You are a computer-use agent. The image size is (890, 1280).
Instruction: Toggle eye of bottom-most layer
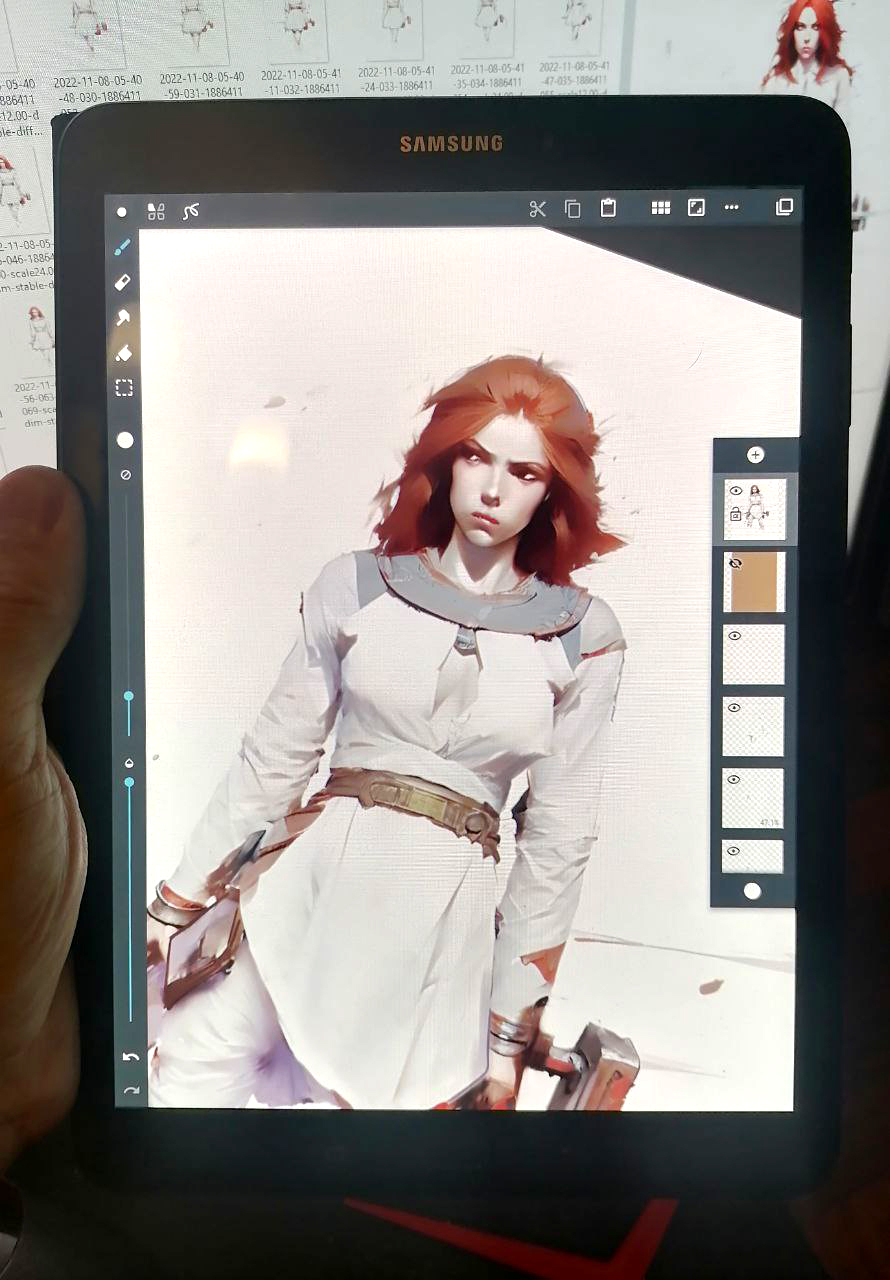pos(735,851)
